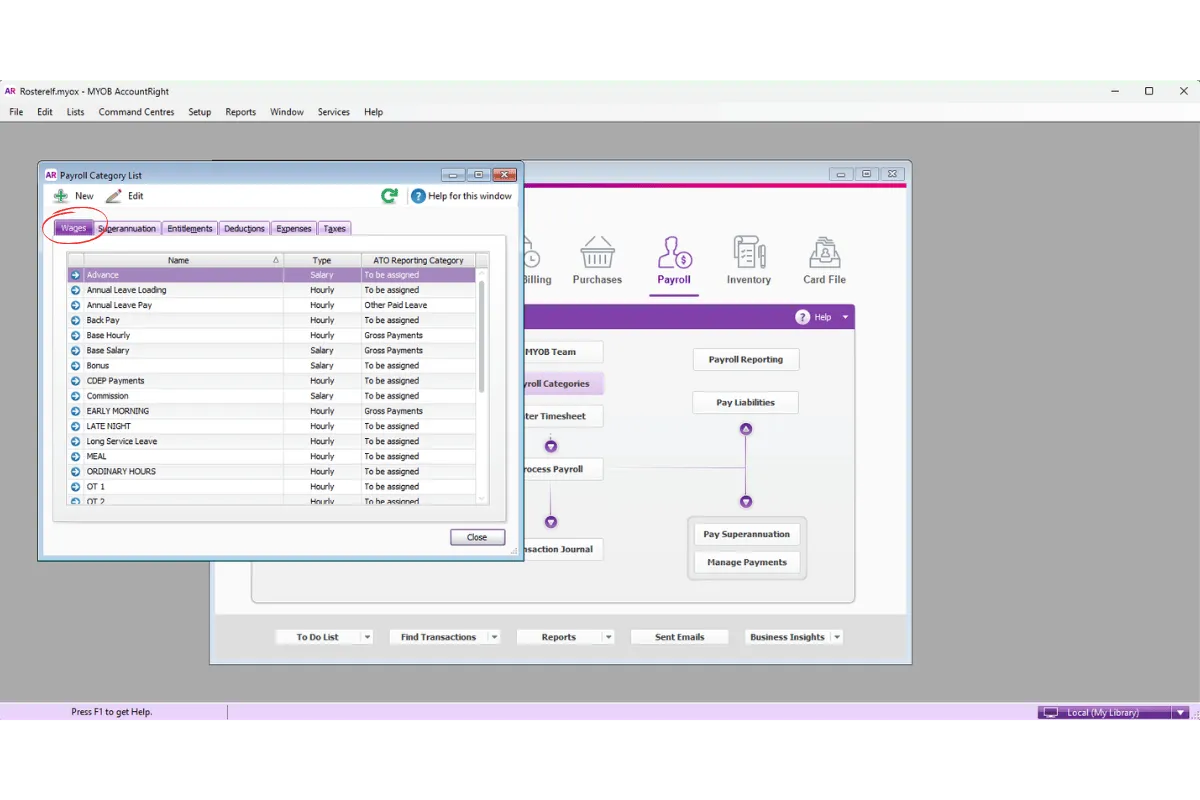Expand Find Transactions dropdown arrow
The image size is (1200, 800).
click(x=494, y=637)
